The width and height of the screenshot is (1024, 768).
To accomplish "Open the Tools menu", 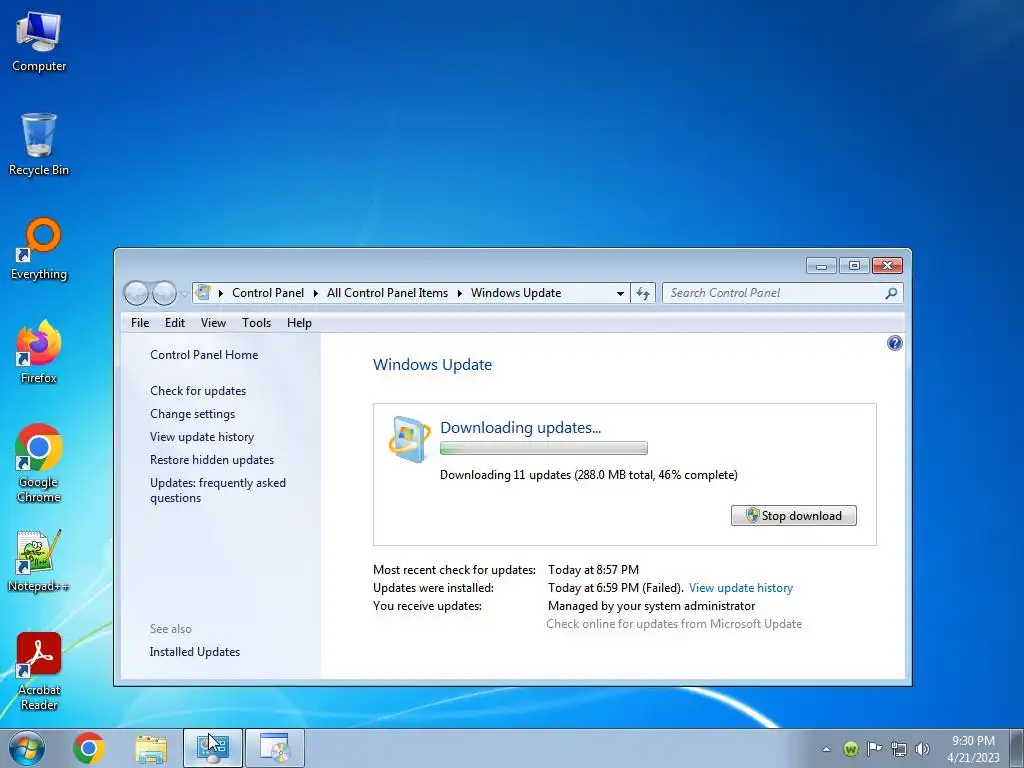I will tap(256, 323).
